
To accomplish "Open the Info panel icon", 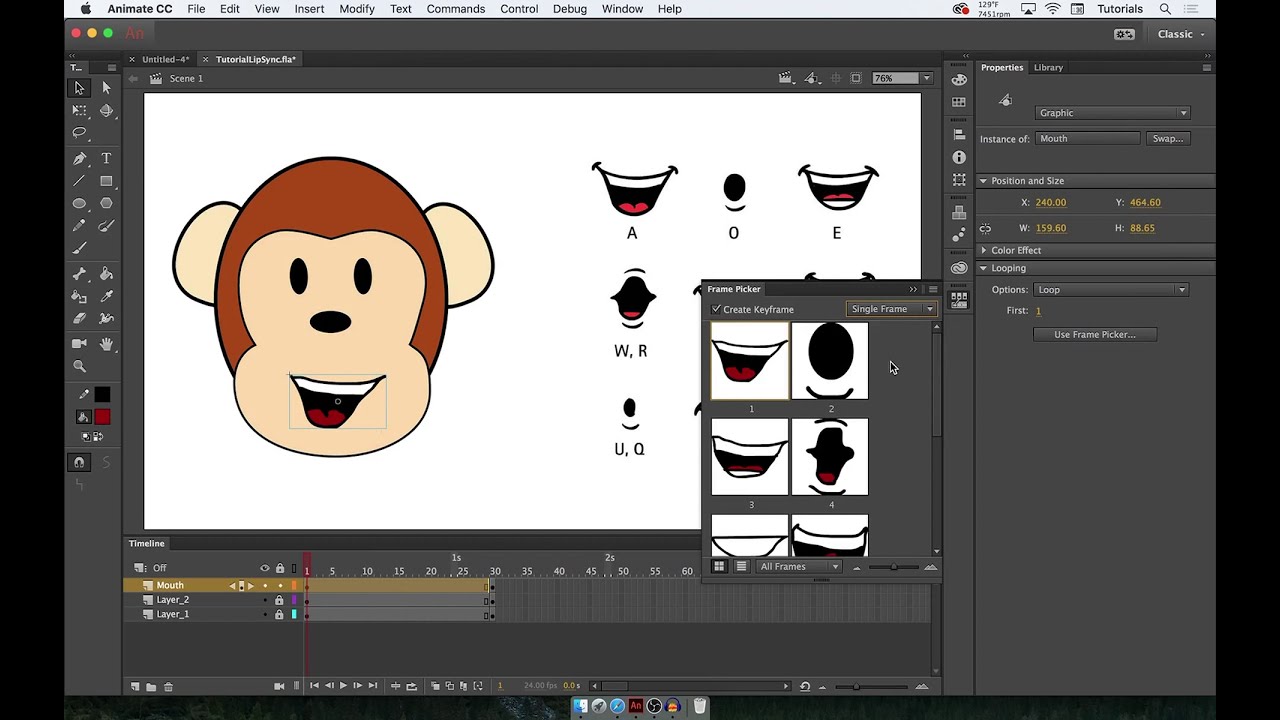I will [959, 158].
